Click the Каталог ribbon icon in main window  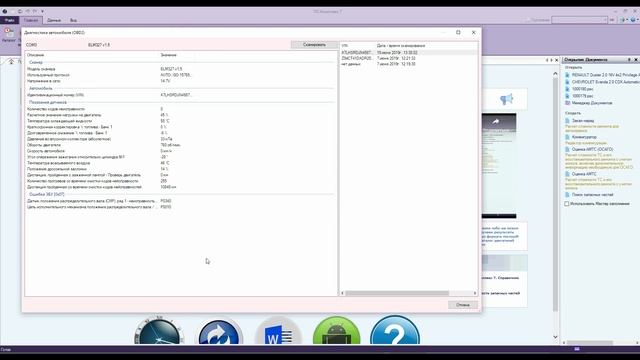point(9,35)
